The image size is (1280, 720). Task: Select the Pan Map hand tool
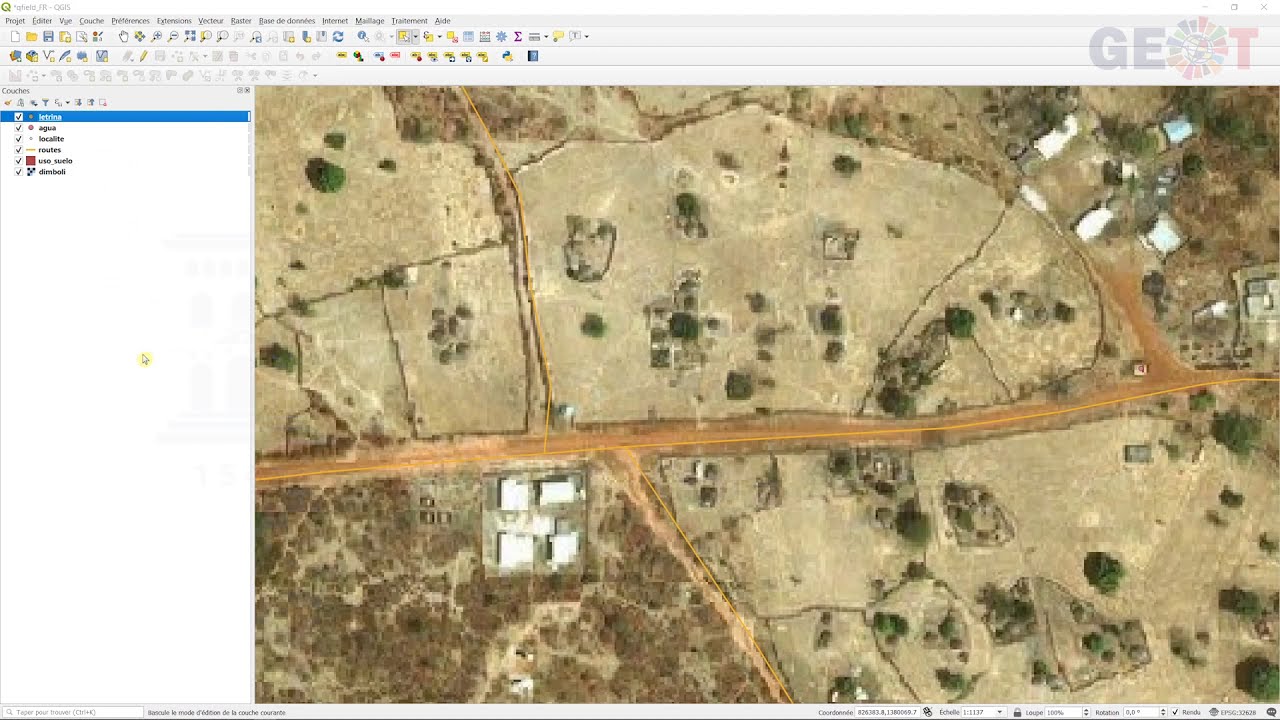[x=124, y=36]
